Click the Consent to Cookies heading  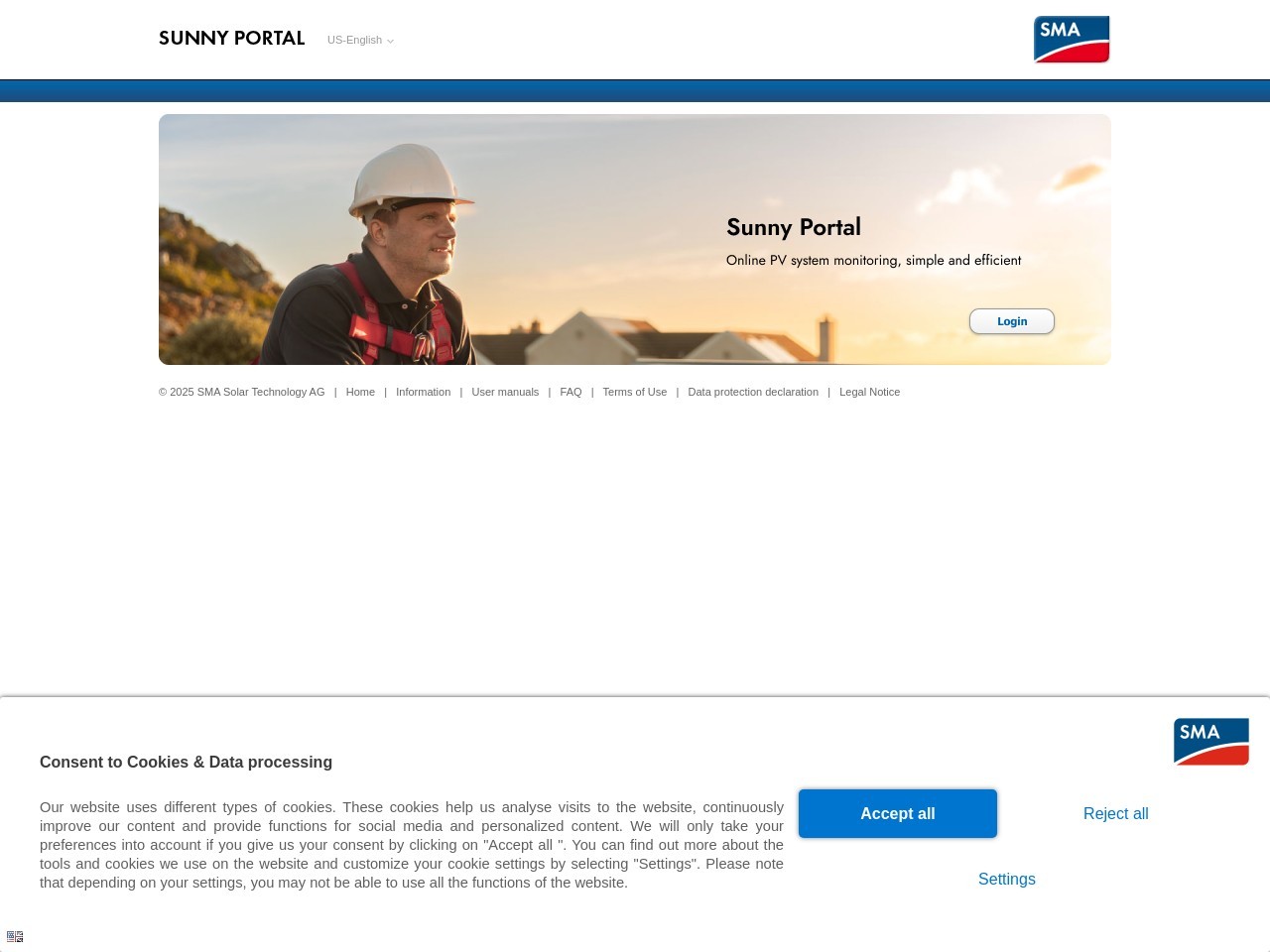186,762
